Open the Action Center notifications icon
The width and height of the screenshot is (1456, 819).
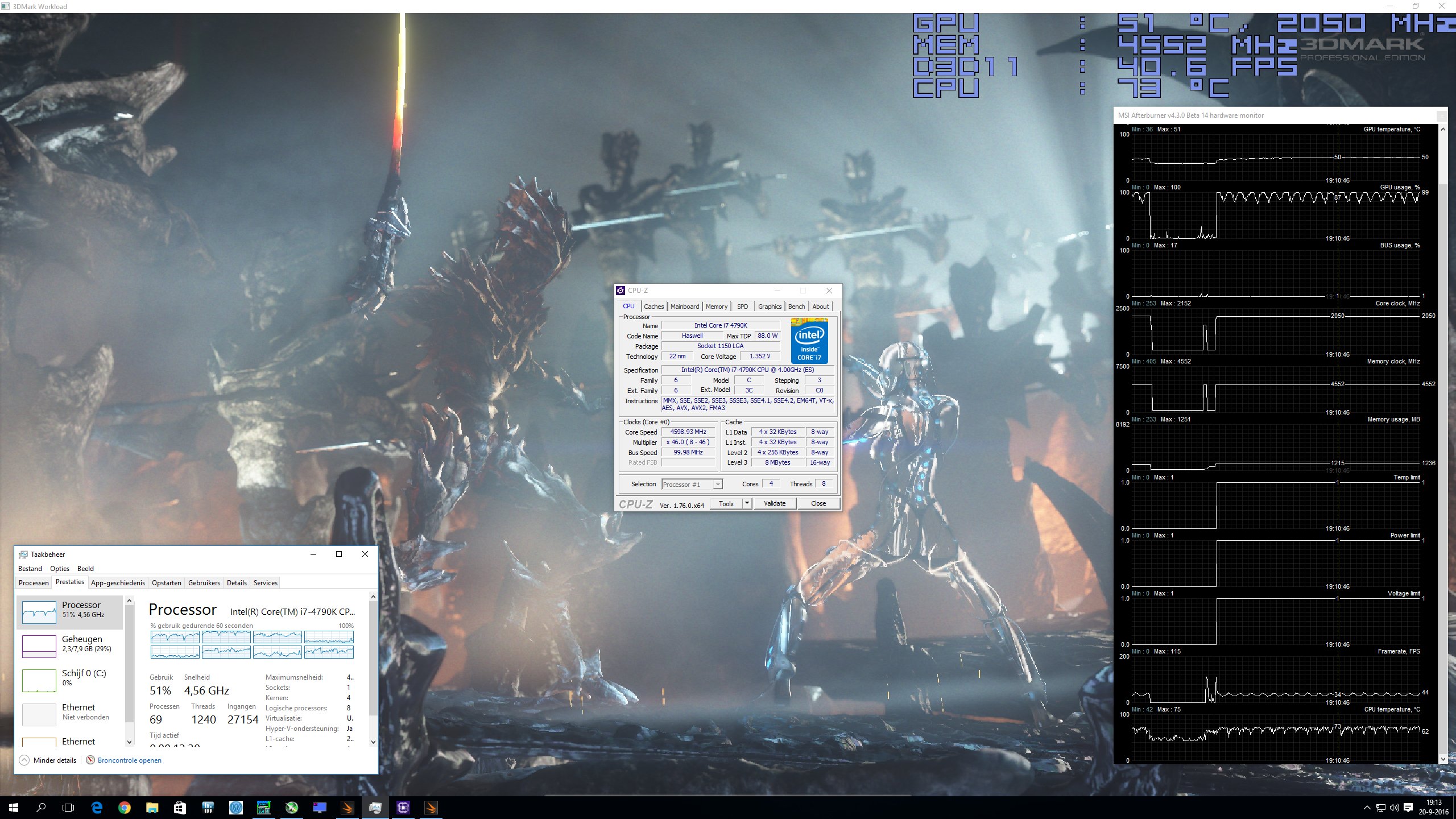click(1408, 808)
